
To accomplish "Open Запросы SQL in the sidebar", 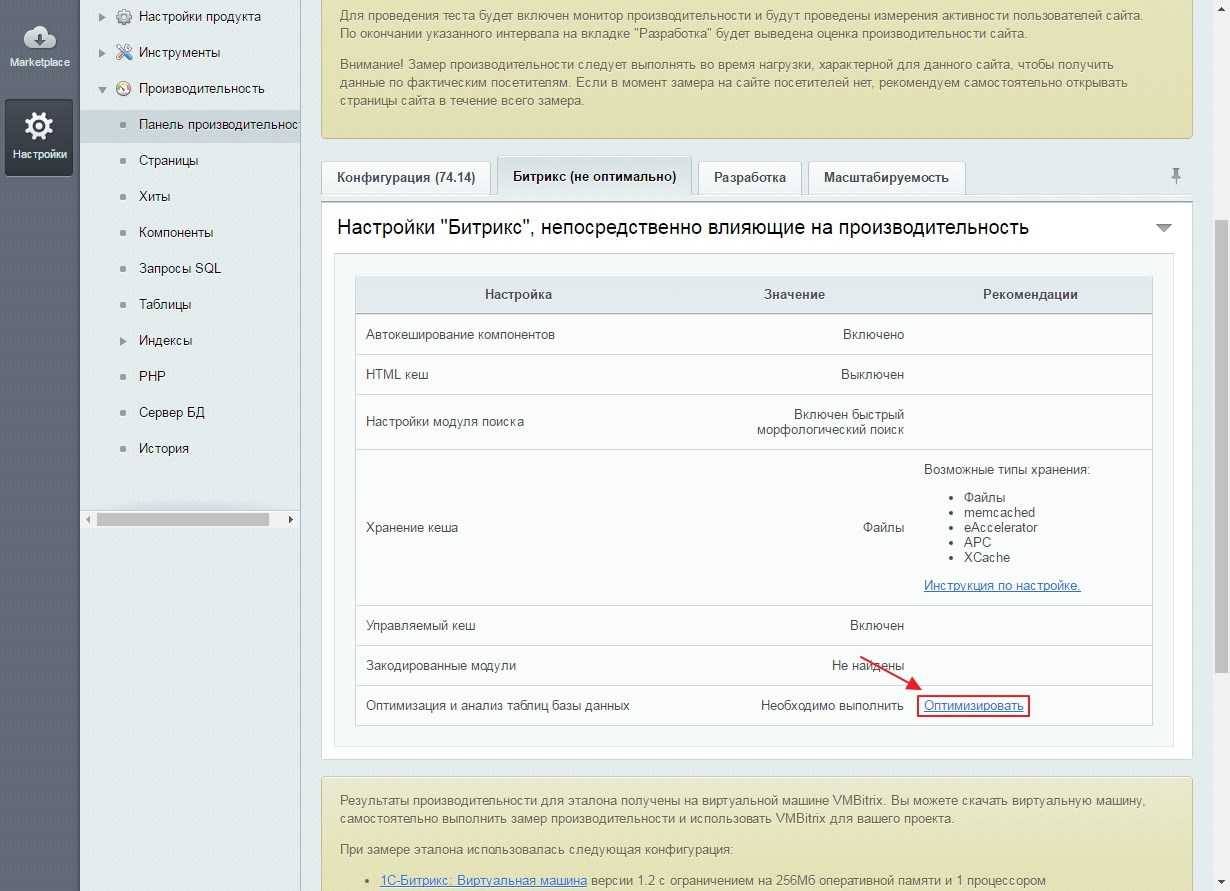I will (x=180, y=269).
